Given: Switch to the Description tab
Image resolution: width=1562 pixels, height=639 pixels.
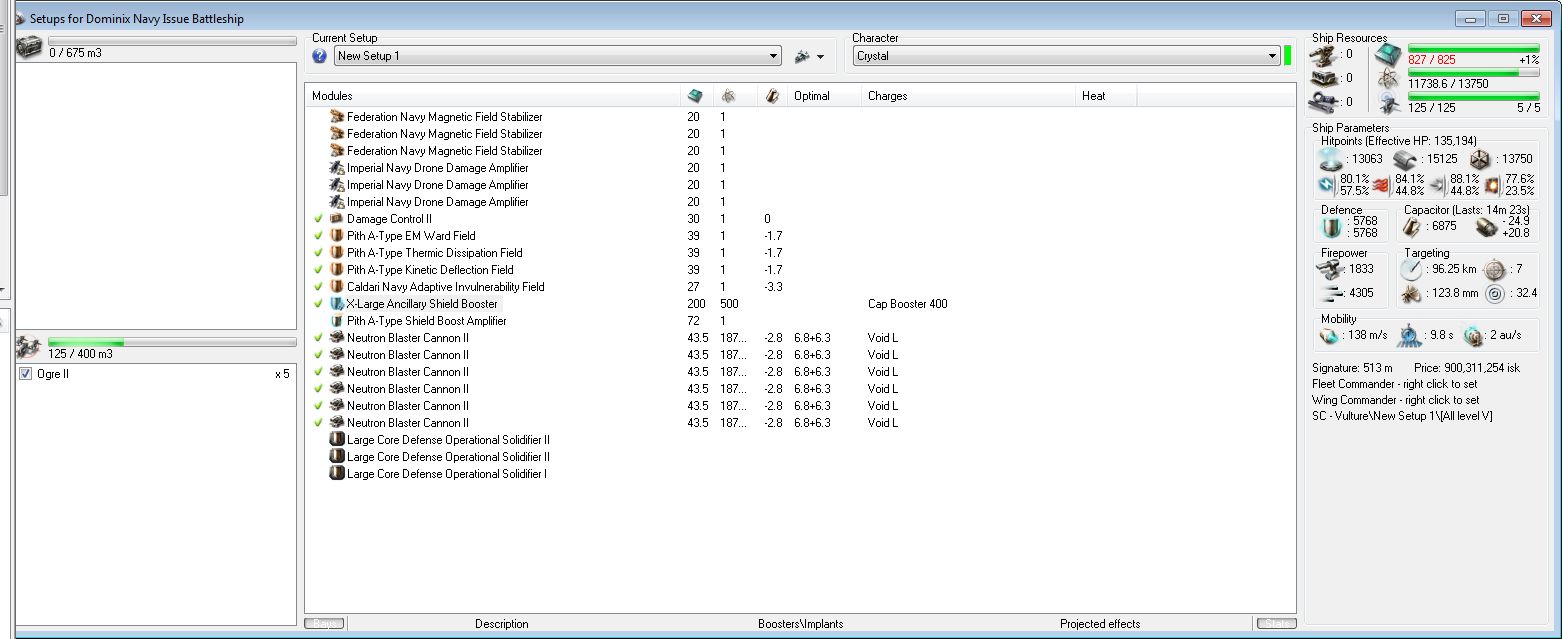Looking at the screenshot, I should pos(502,624).
